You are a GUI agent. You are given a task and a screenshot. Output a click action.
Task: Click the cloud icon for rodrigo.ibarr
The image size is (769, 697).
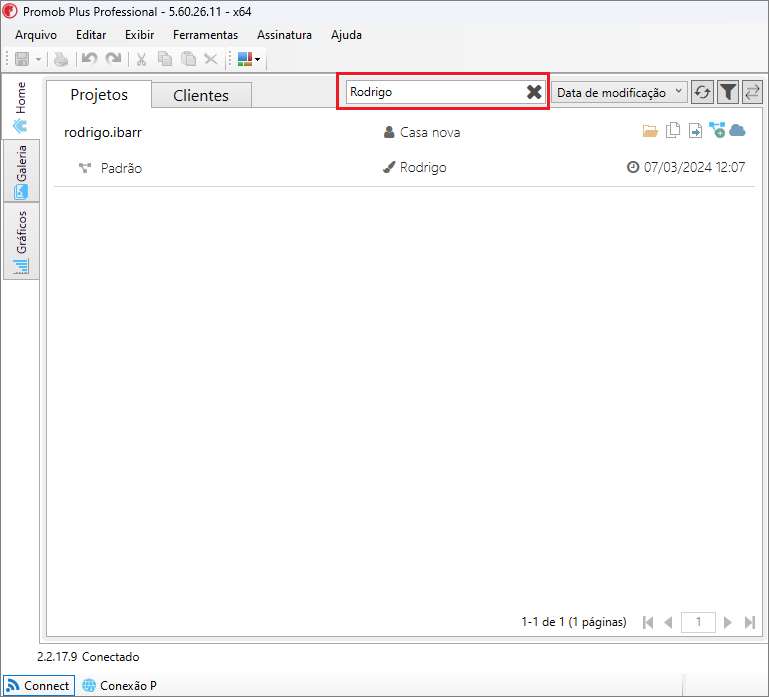click(x=737, y=130)
